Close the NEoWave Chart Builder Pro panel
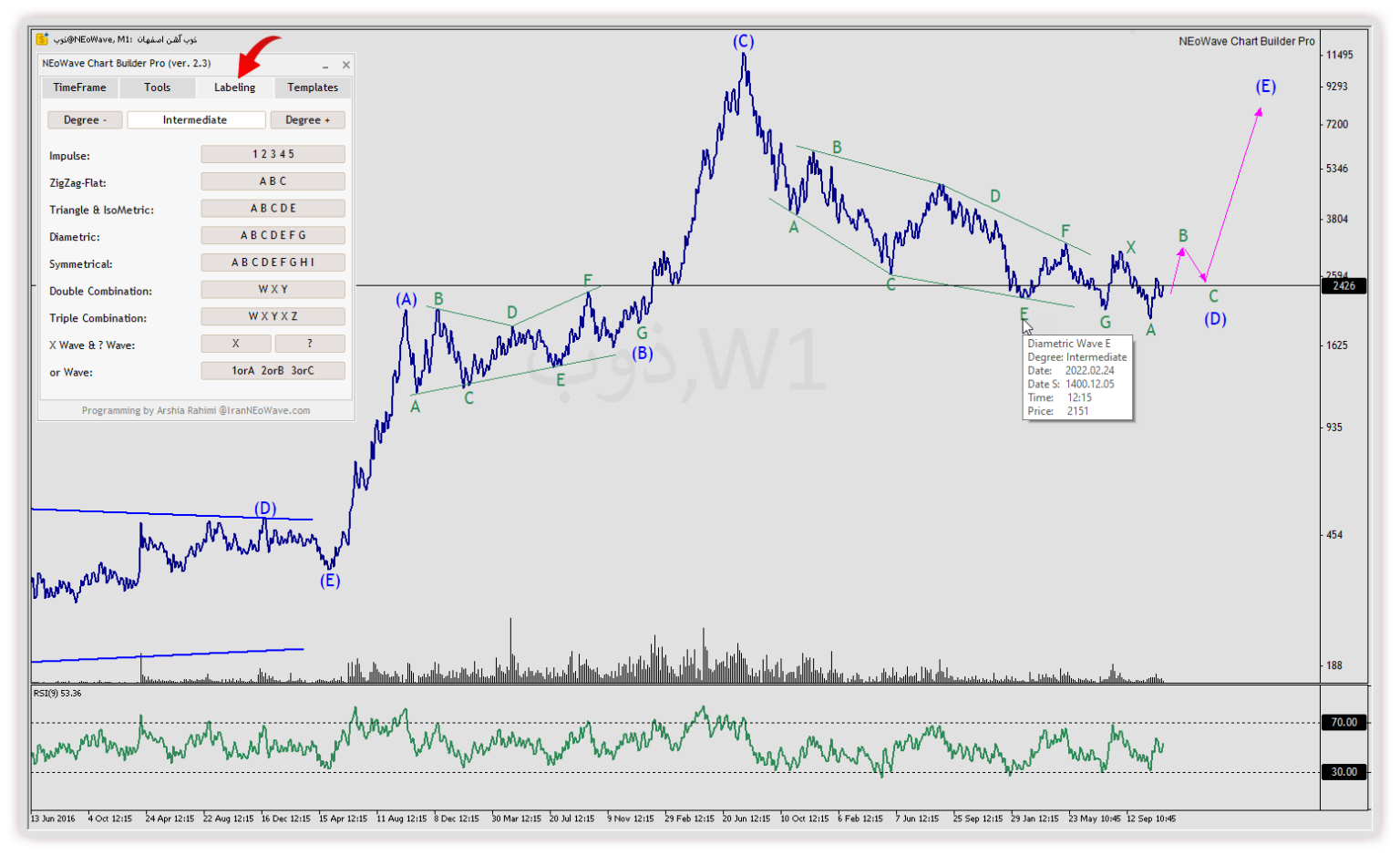The height and width of the screenshot is (855, 1400). pos(345,65)
